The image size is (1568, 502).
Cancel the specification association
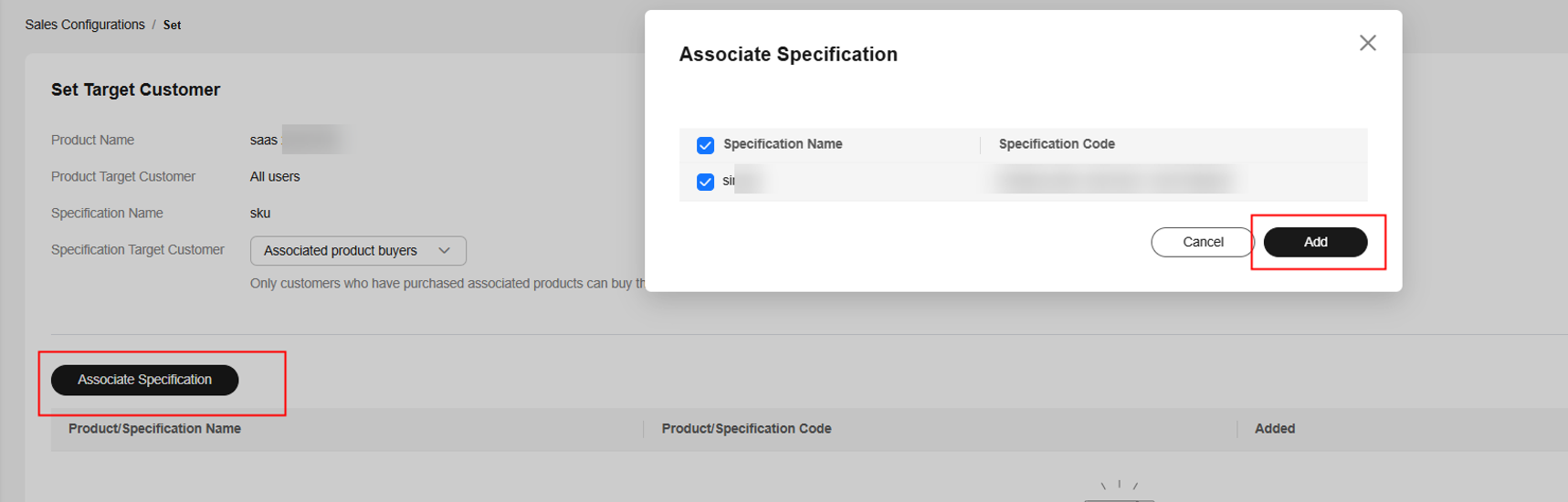1202,242
